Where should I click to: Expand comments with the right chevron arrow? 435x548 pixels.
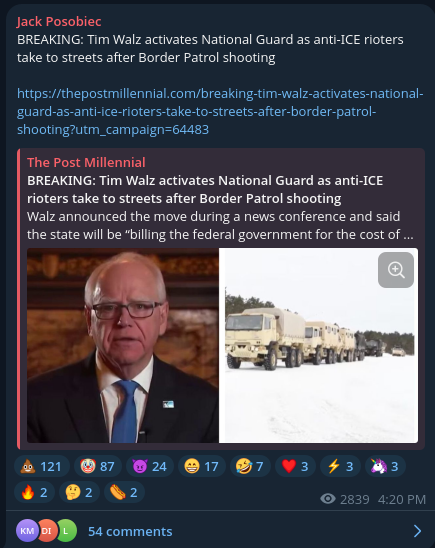(418, 531)
